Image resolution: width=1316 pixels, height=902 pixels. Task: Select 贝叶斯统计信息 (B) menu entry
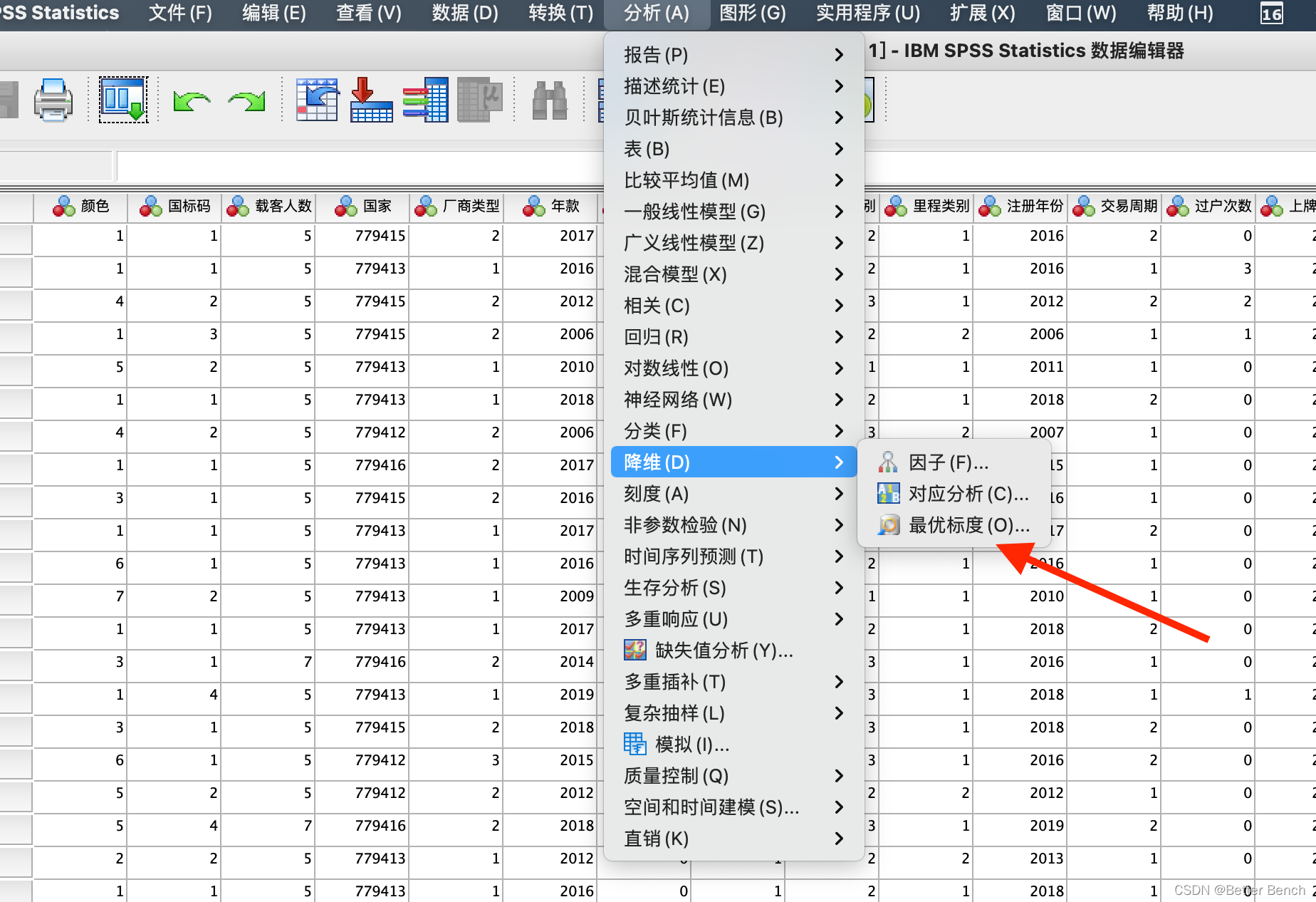coord(733,118)
